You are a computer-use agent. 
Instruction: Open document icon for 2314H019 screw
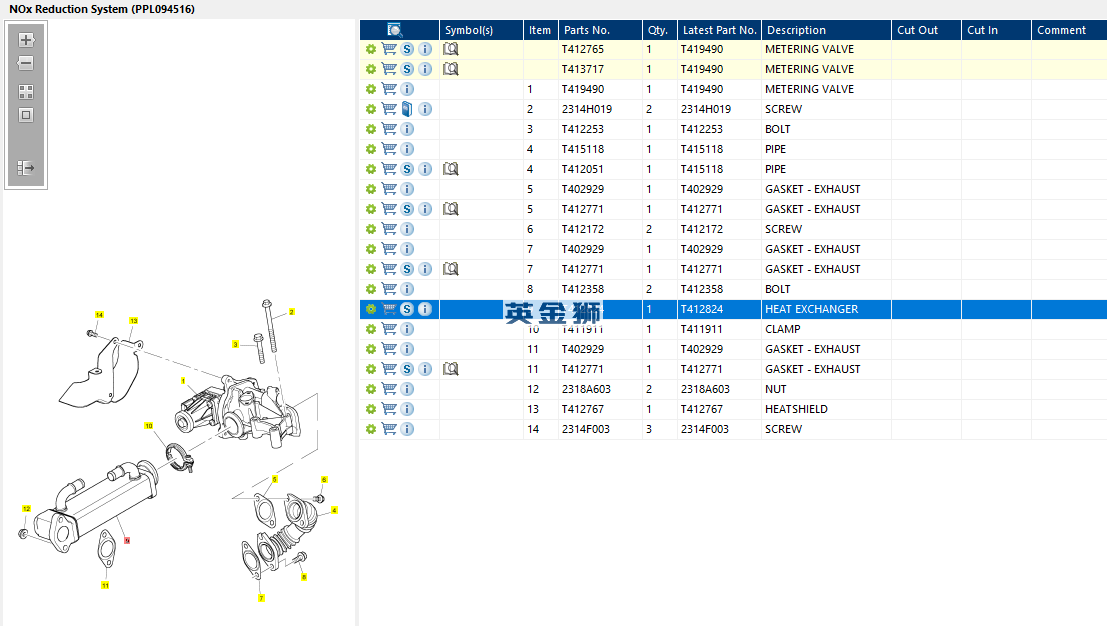(407, 109)
